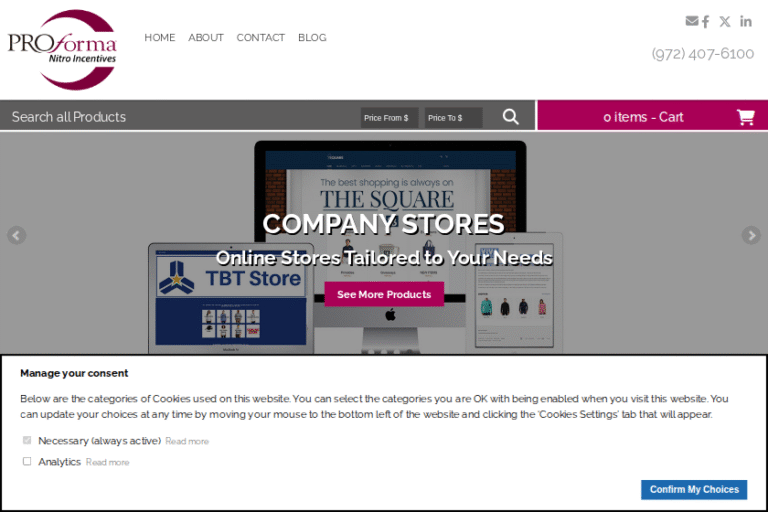Open the LinkedIn icon

pyautogui.click(x=745, y=22)
